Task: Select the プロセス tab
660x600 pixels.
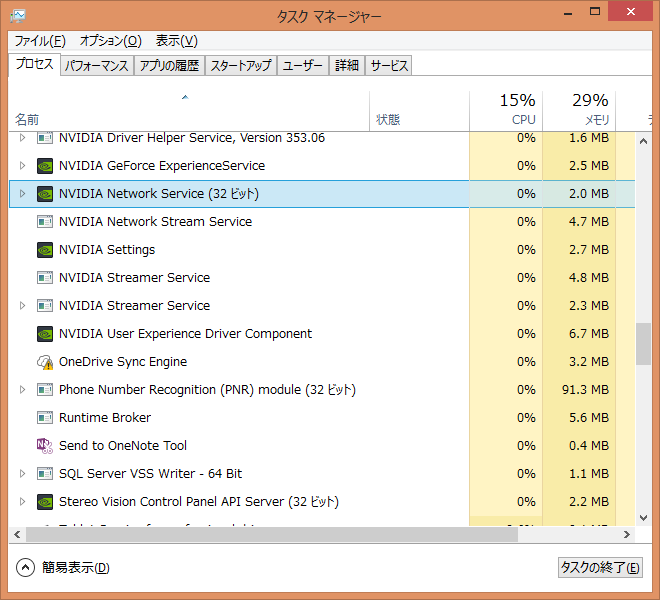Action: [35, 64]
